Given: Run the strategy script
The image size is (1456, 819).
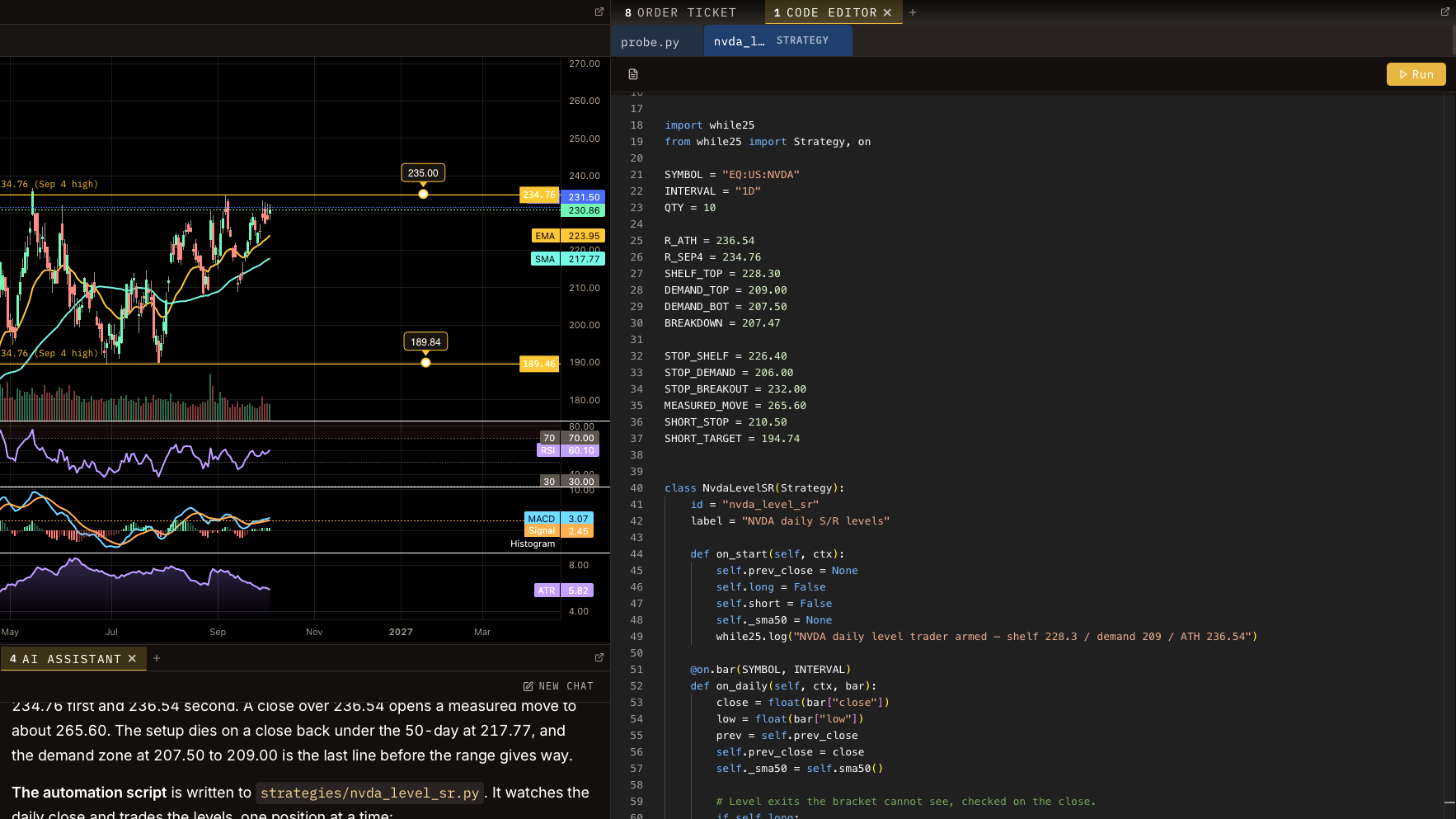Looking at the screenshot, I should click(x=1416, y=74).
